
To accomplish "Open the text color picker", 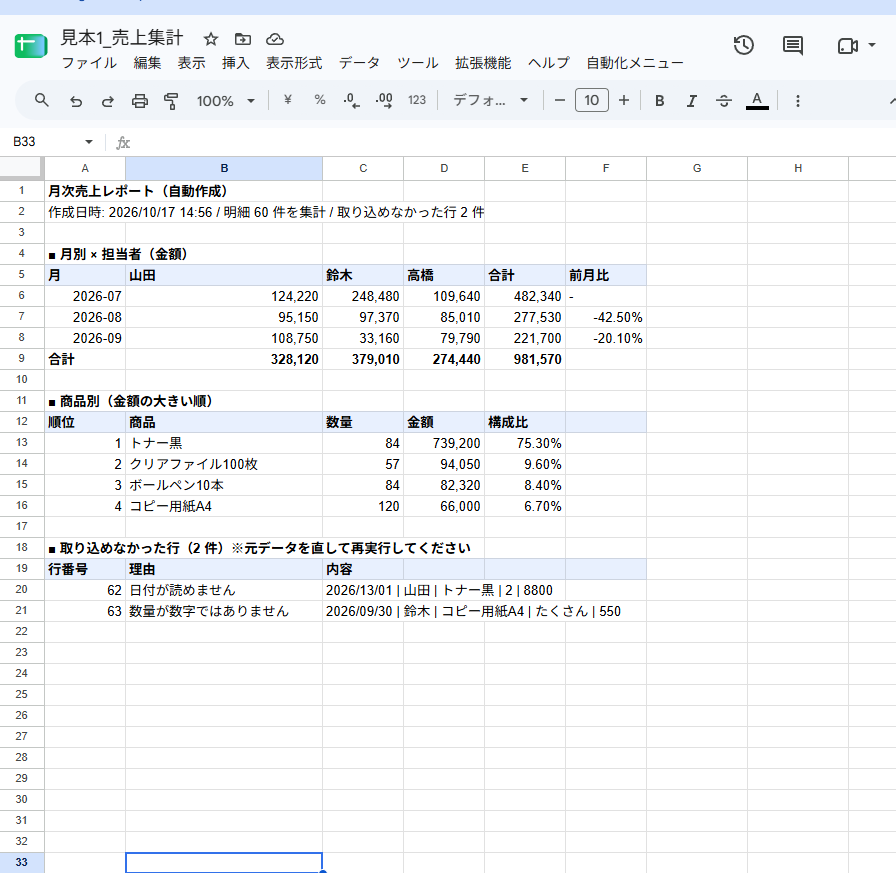I will point(757,101).
